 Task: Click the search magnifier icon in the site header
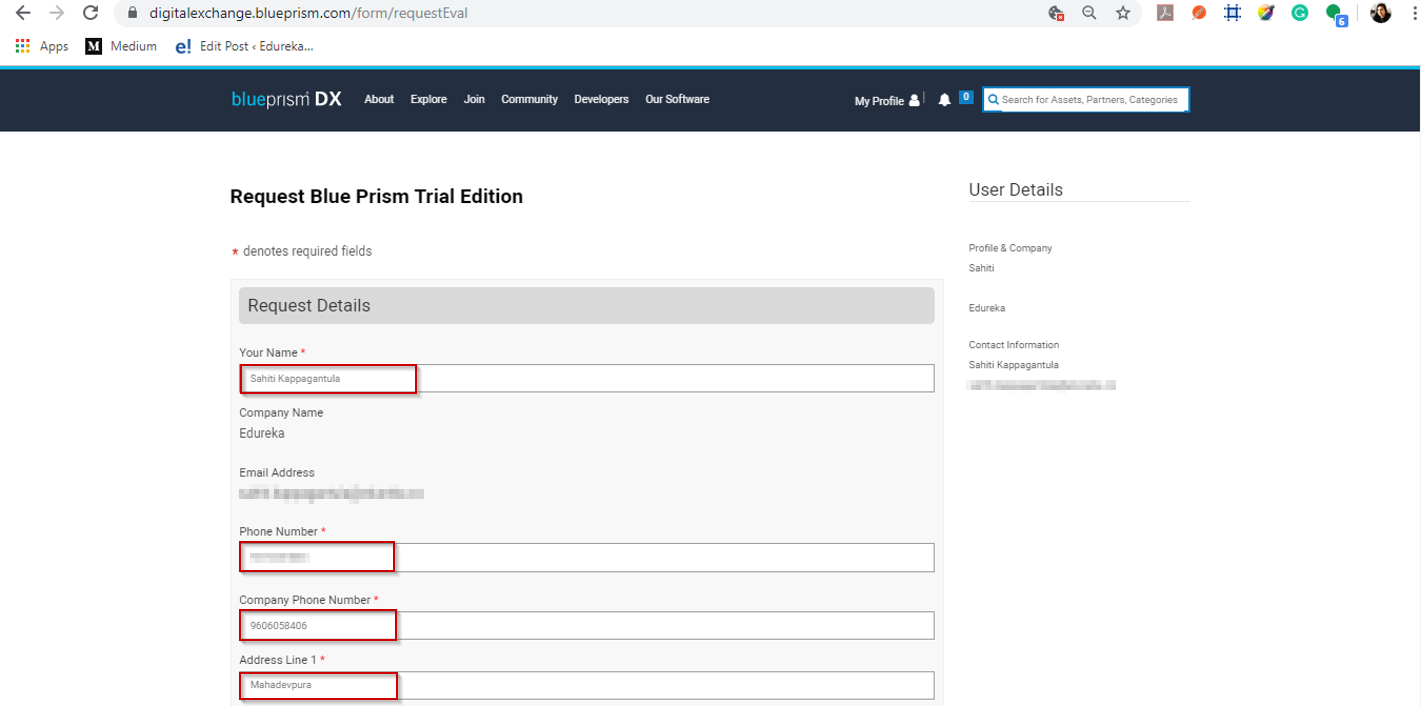click(994, 100)
